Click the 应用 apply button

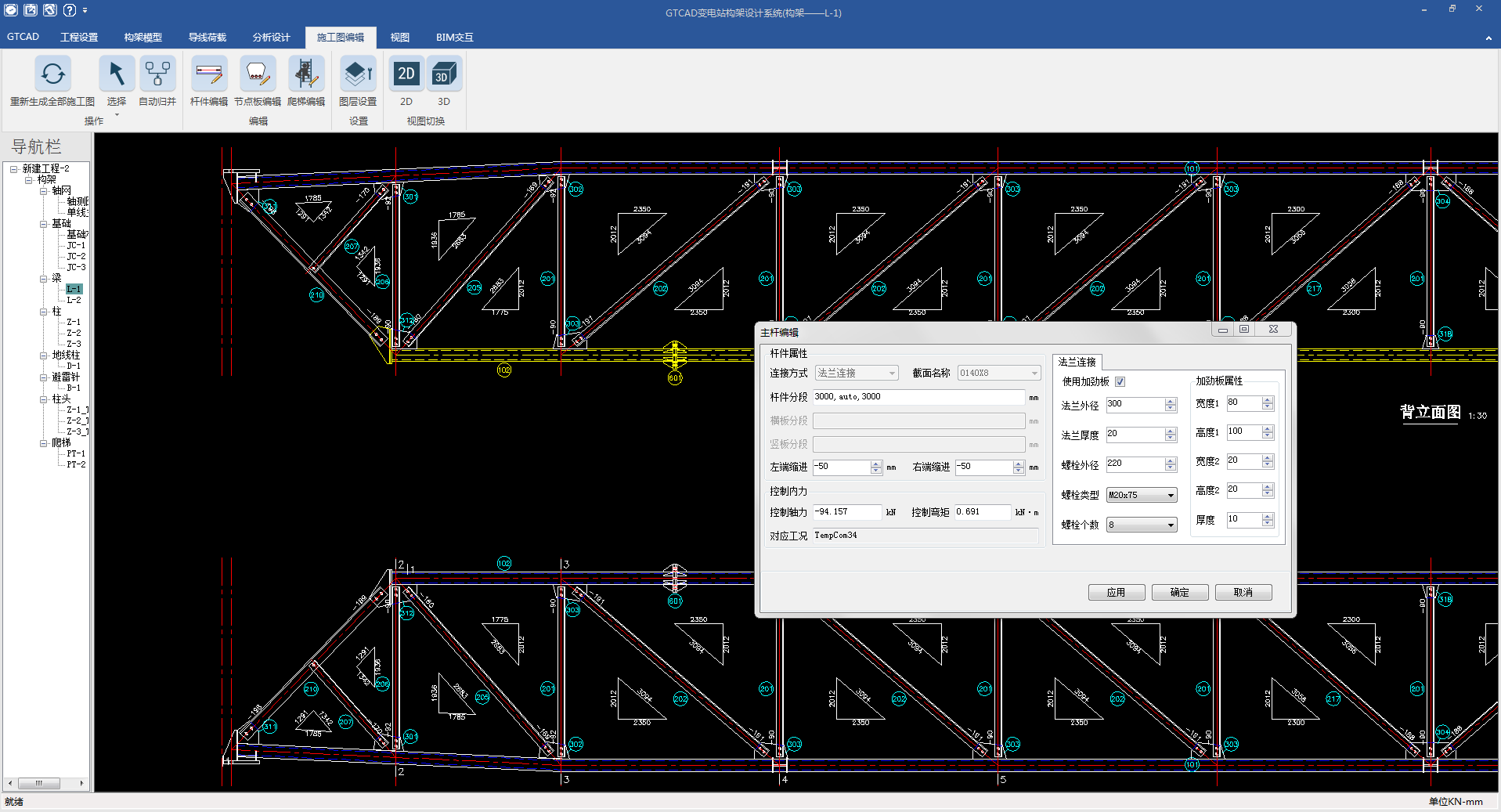(1116, 593)
